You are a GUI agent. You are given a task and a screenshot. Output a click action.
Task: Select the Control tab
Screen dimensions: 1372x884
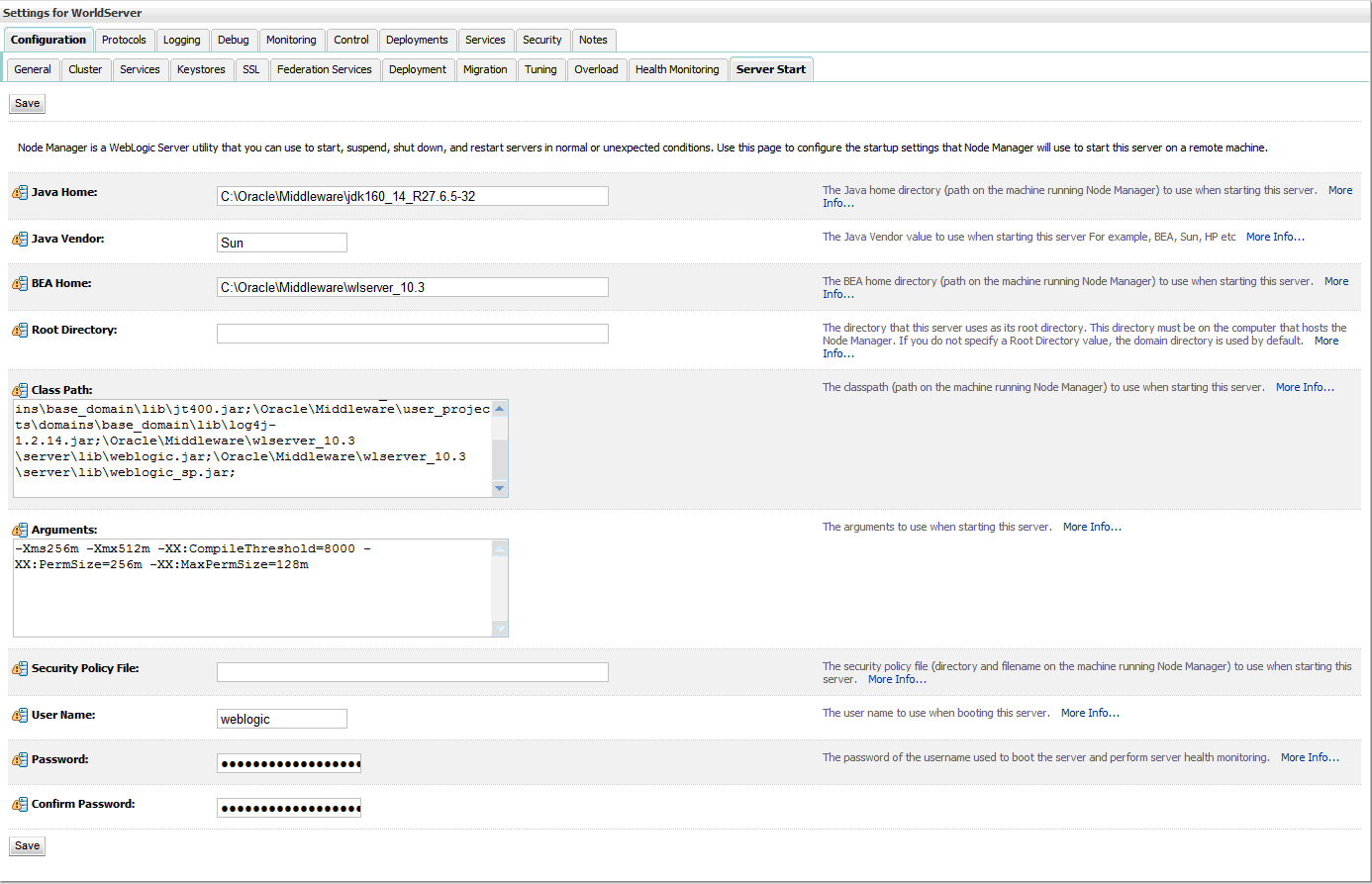click(351, 40)
